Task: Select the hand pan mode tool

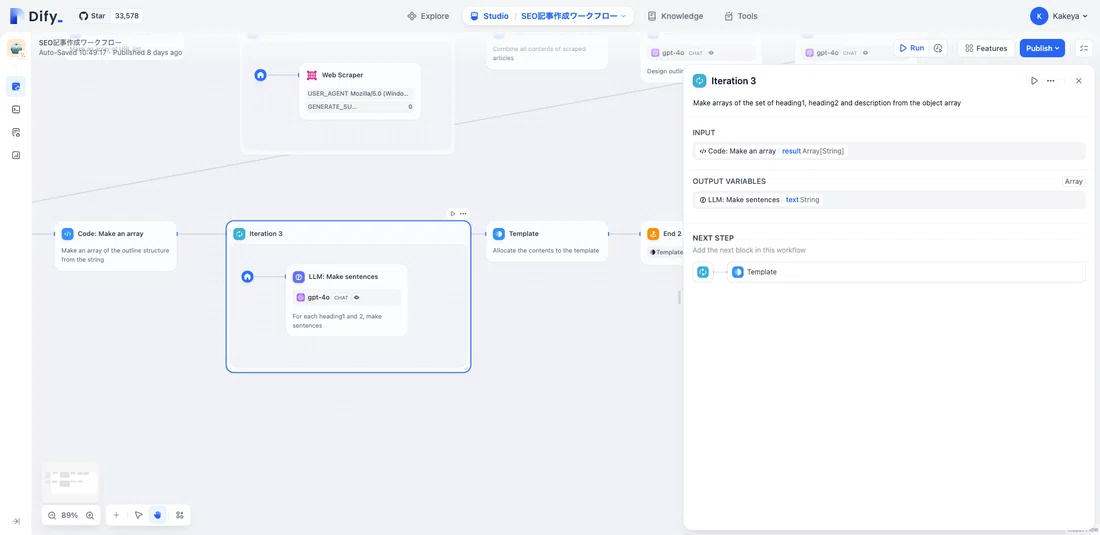Action: tap(157, 515)
